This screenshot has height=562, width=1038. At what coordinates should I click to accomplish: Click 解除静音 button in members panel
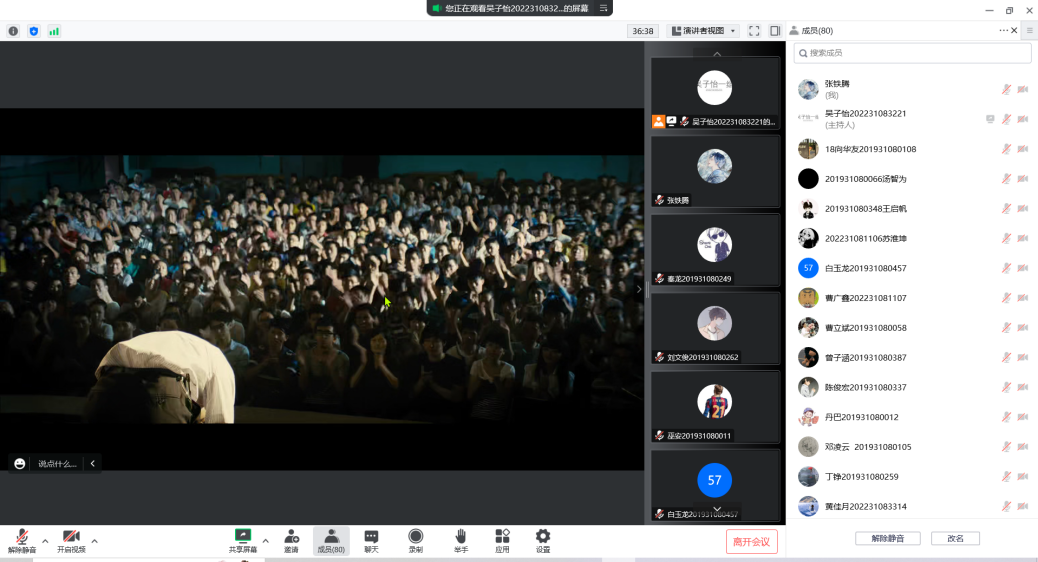887,538
